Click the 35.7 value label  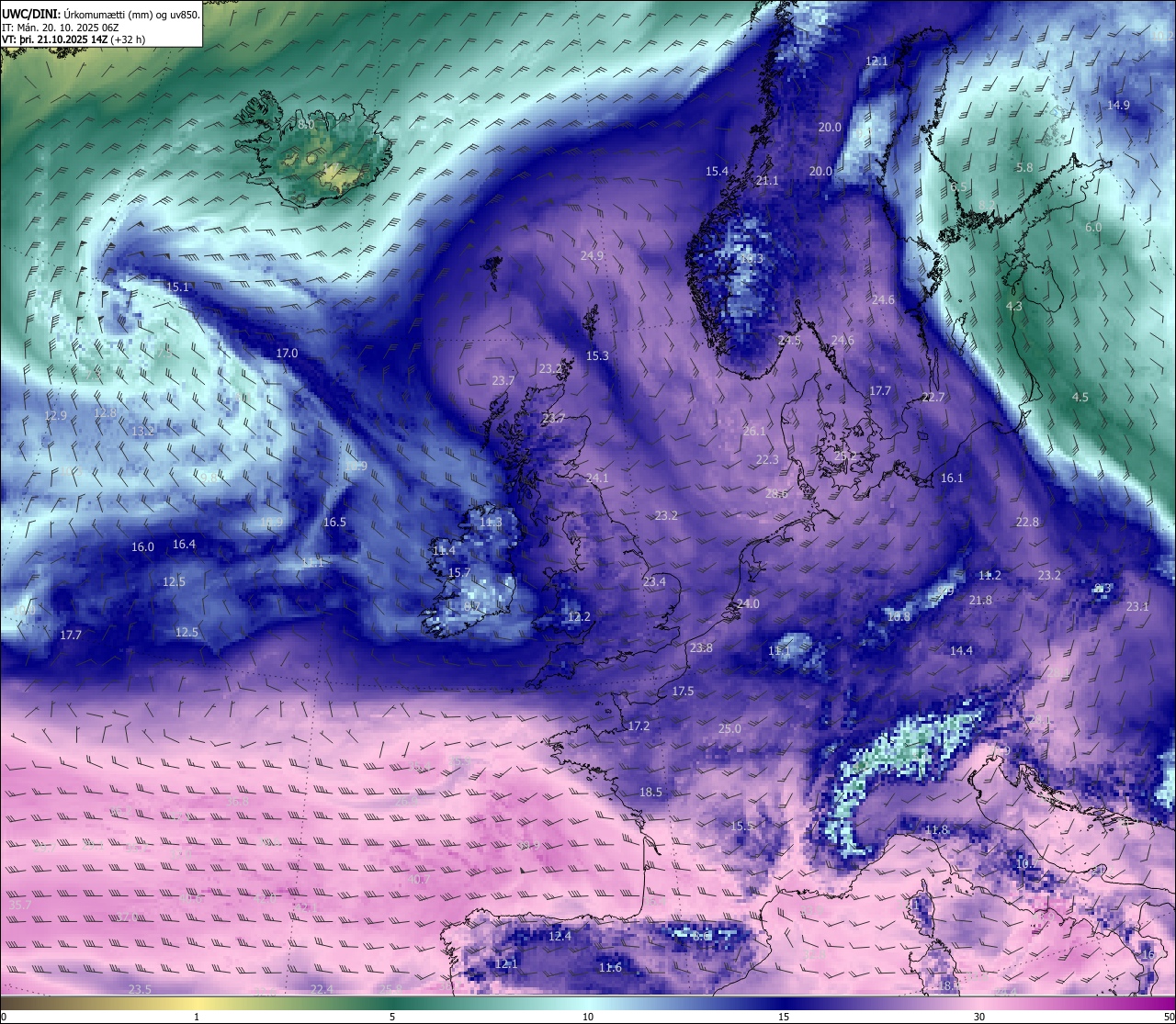(x=20, y=906)
